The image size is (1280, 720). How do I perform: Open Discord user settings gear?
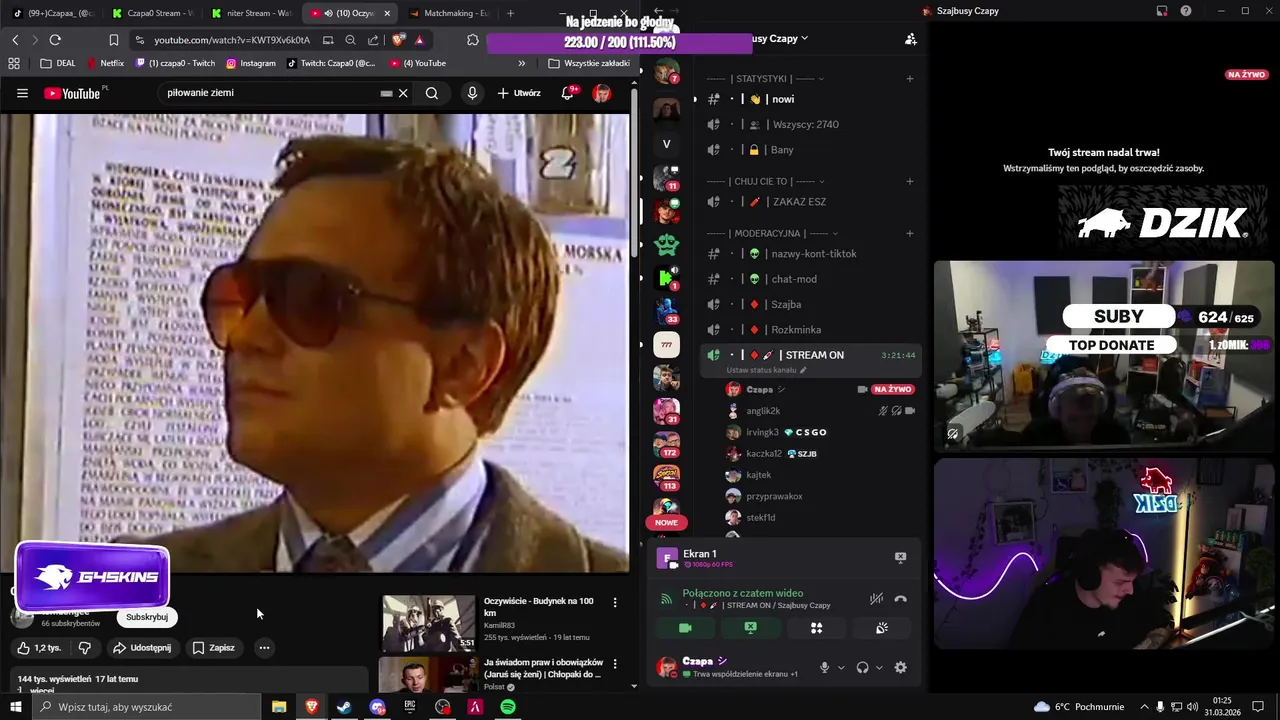[900, 668]
